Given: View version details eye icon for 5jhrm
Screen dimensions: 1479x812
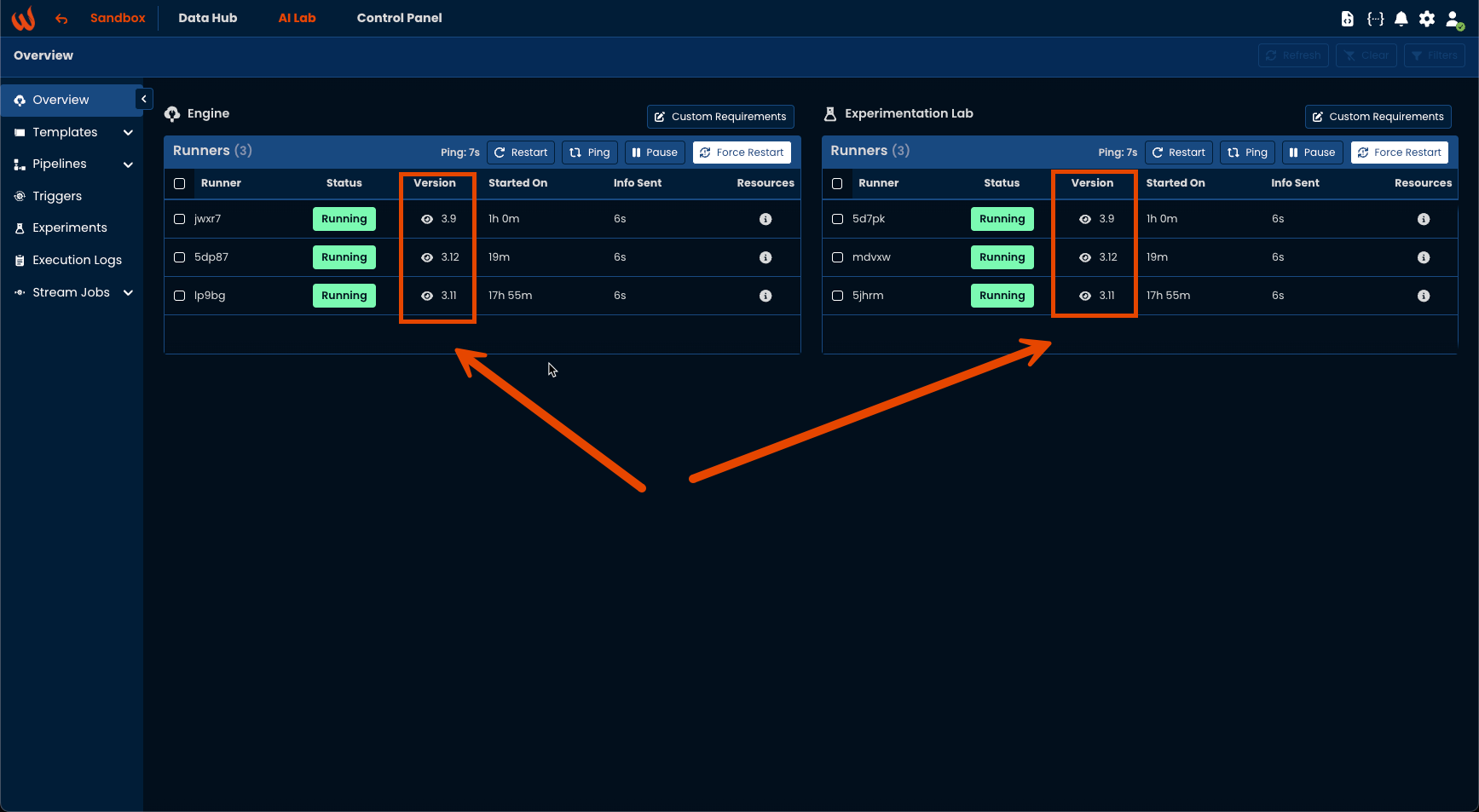Looking at the screenshot, I should point(1085,296).
